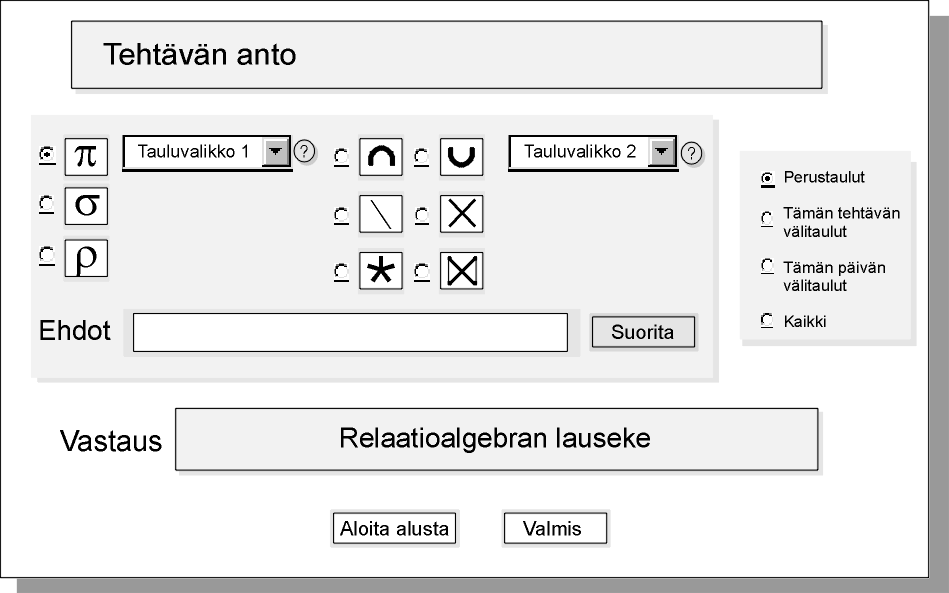This screenshot has height=593, width=949.
Task: Select the projection pi operator icon
Action: 86,157
